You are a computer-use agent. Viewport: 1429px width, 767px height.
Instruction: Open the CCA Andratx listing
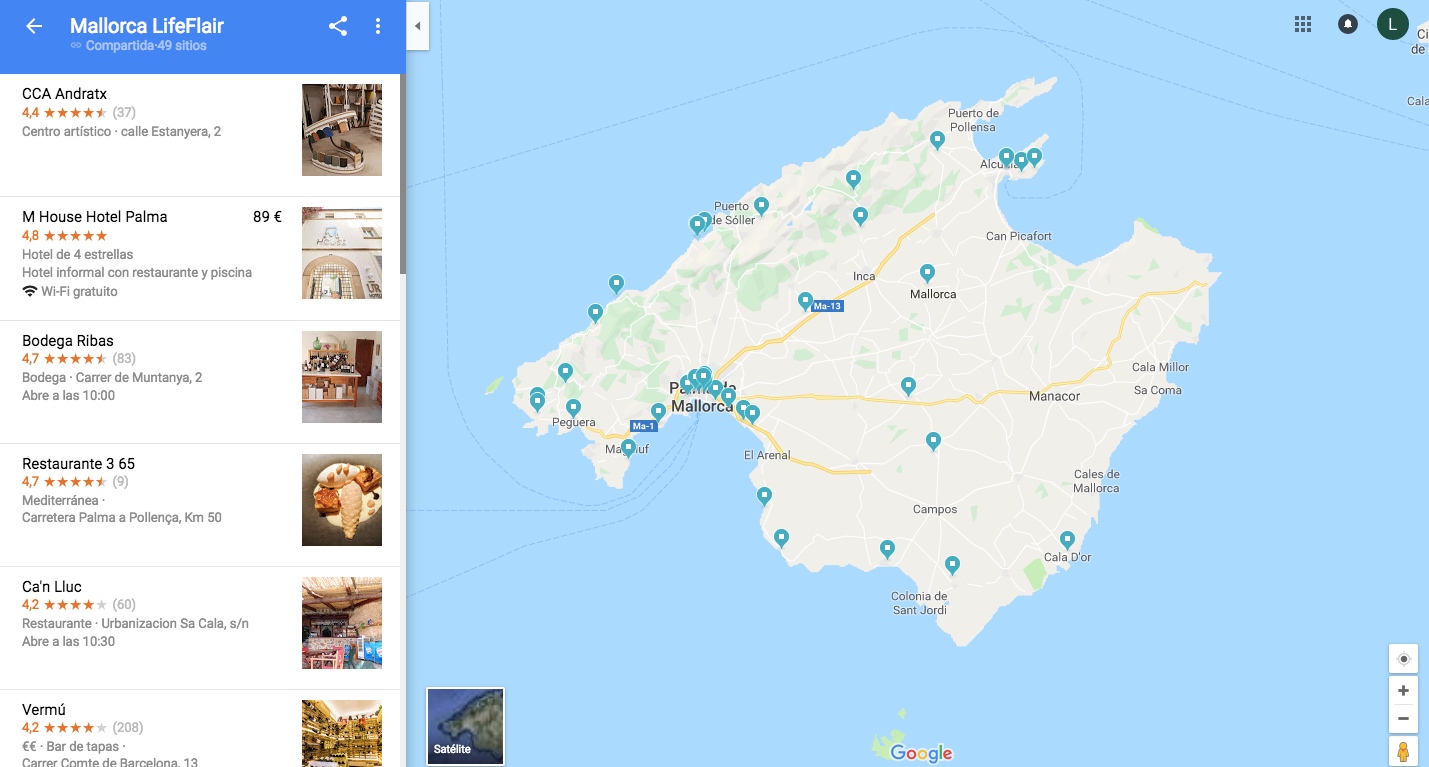click(200, 135)
